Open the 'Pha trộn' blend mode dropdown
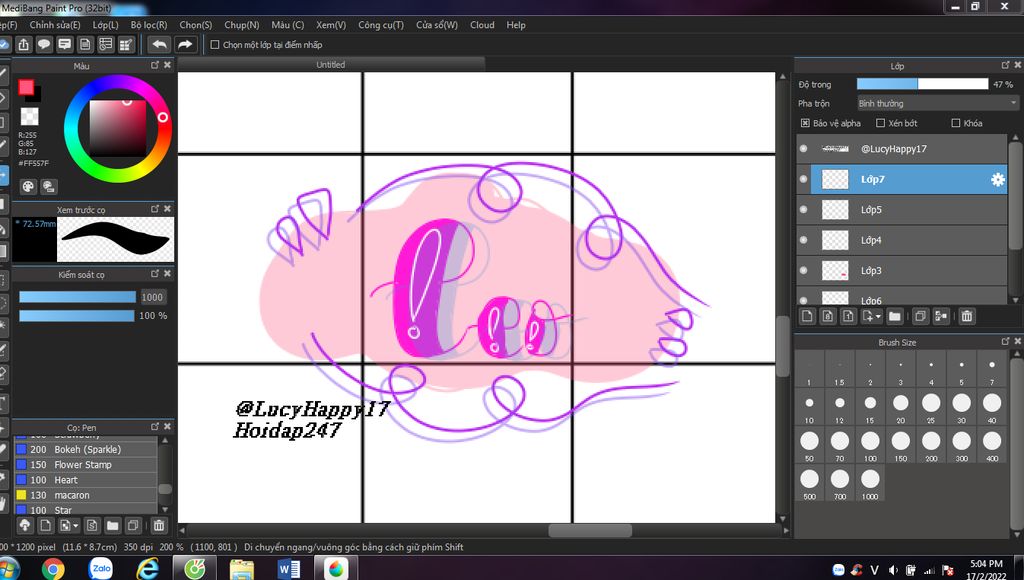 point(938,103)
